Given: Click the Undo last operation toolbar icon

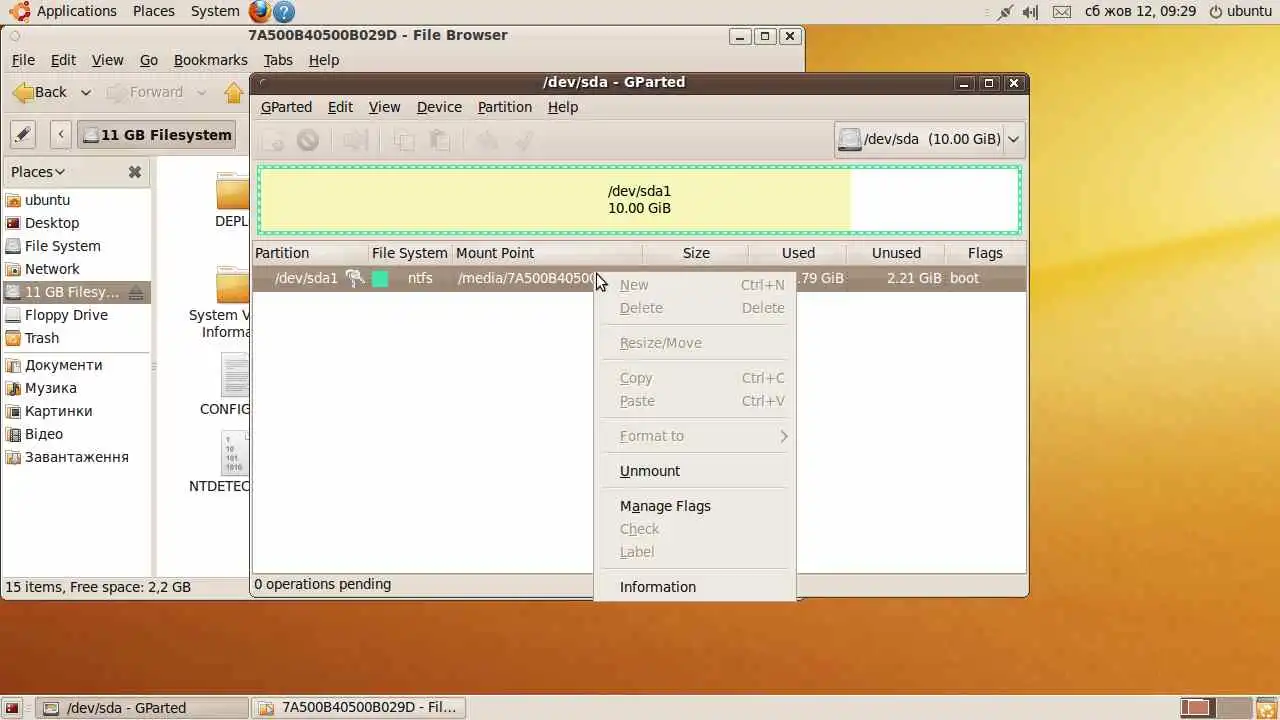Looking at the screenshot, I should 487,140.
